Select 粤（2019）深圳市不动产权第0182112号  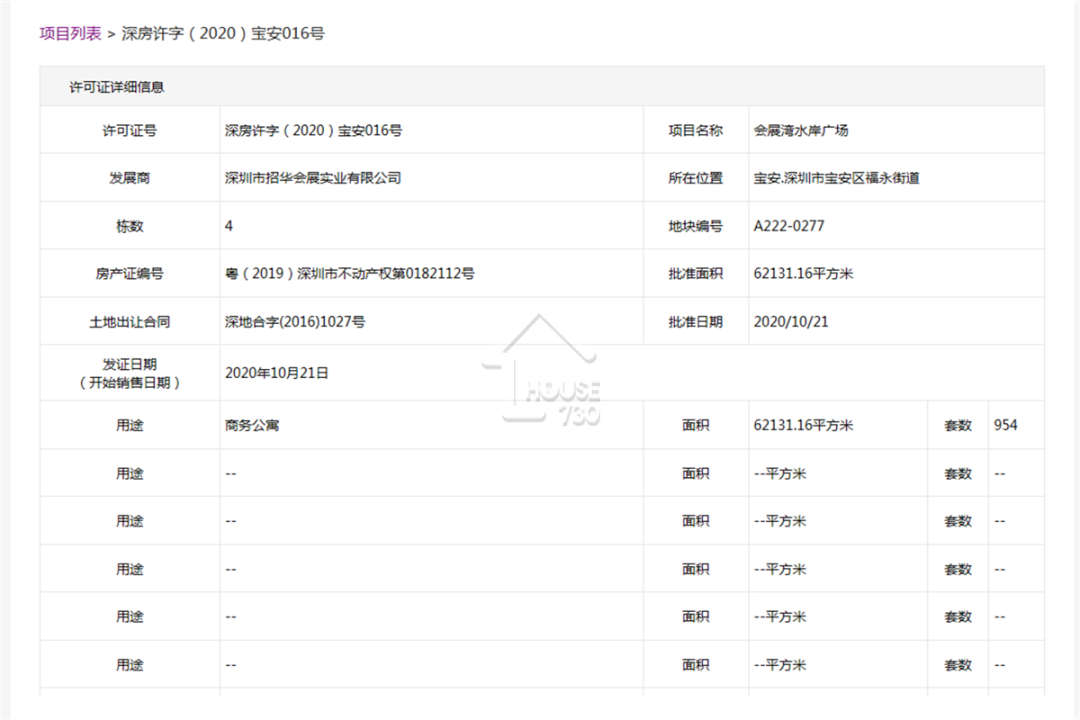[x=349, y=274]
